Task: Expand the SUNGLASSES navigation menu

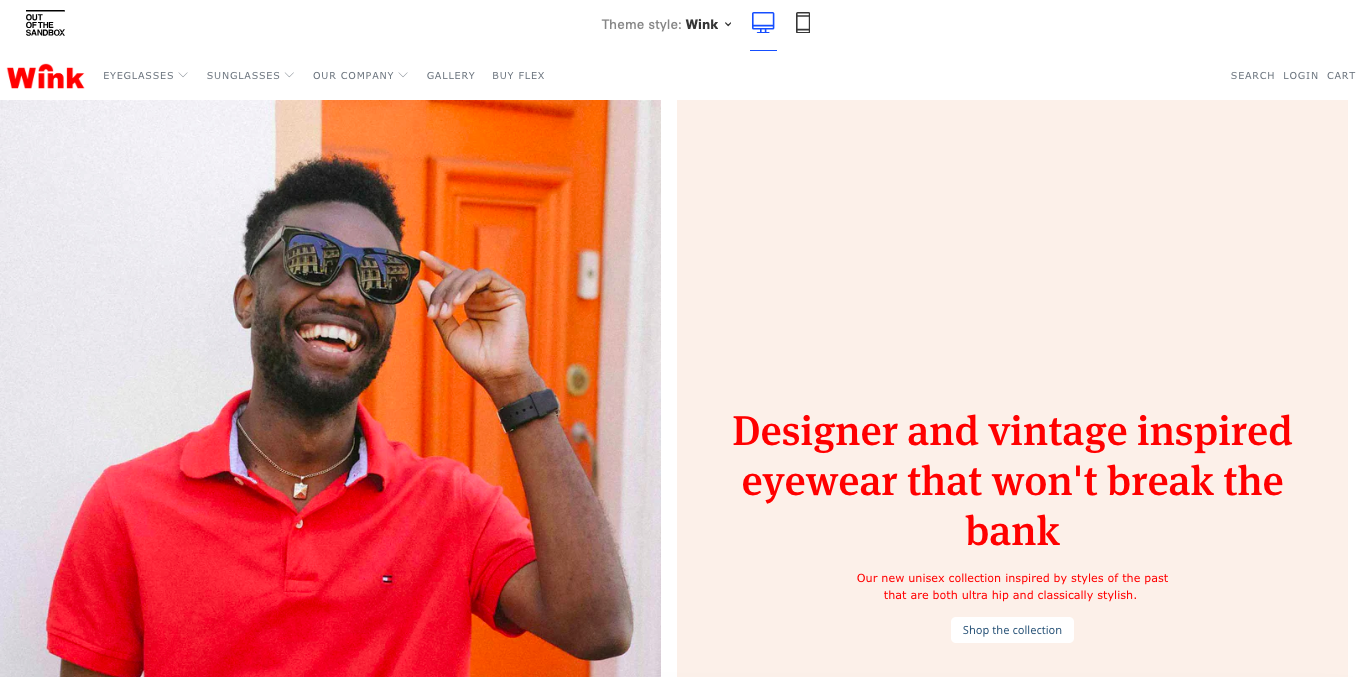Action: pyautogui.click(x=250, y=75)
